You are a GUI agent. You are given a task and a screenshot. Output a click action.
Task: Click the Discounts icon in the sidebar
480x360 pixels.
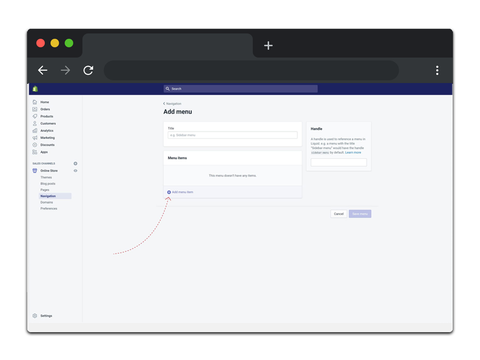tap(35, 145)
